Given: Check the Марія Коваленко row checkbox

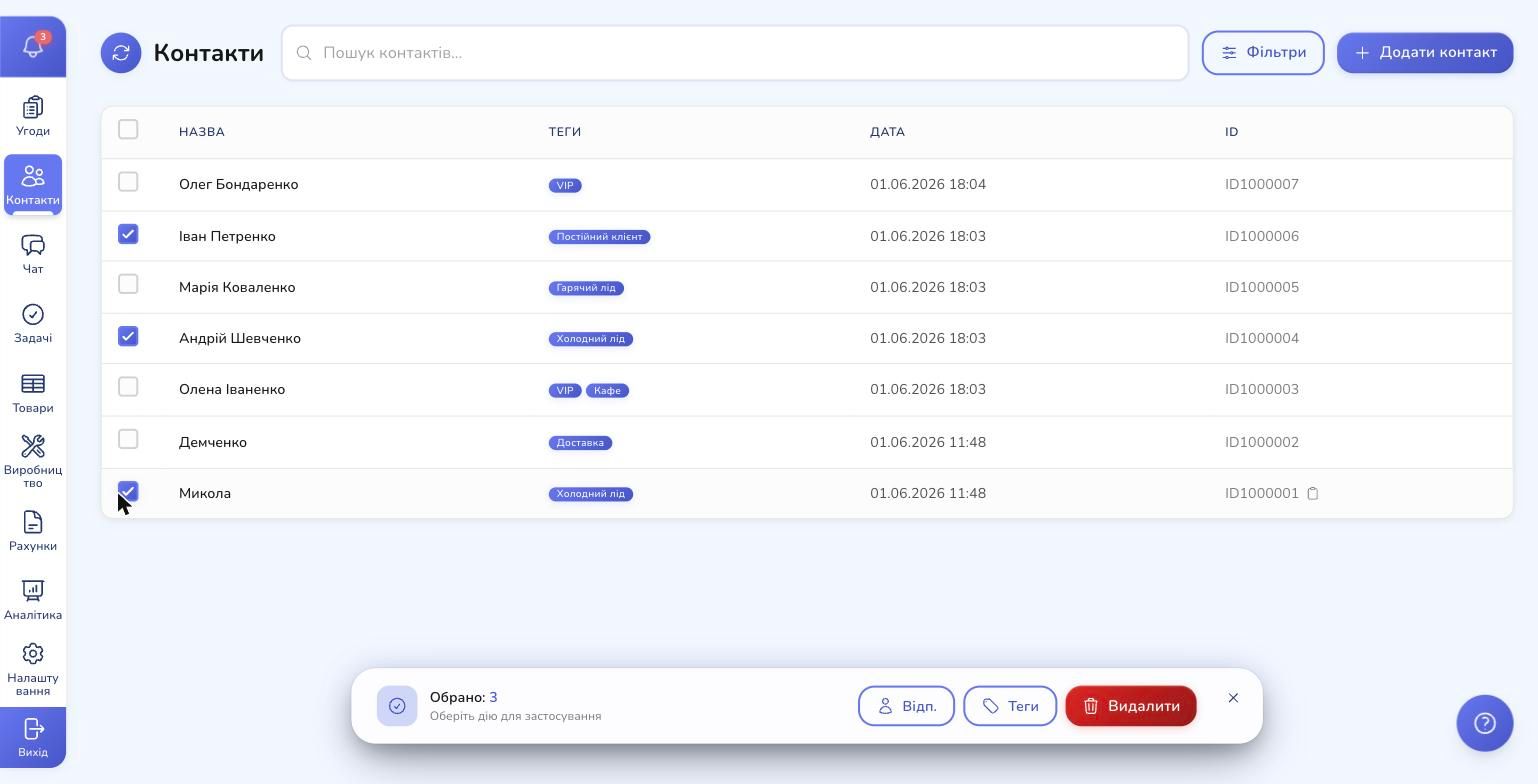Looking at the screenshot, I should pos(128,284).
